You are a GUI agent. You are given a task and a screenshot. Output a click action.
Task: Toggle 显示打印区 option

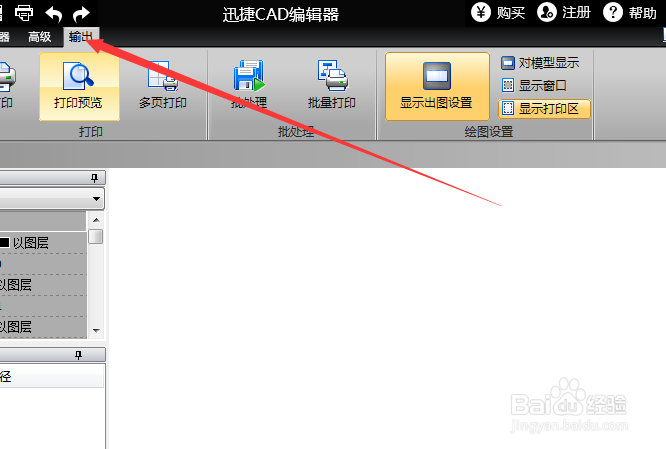544,109
